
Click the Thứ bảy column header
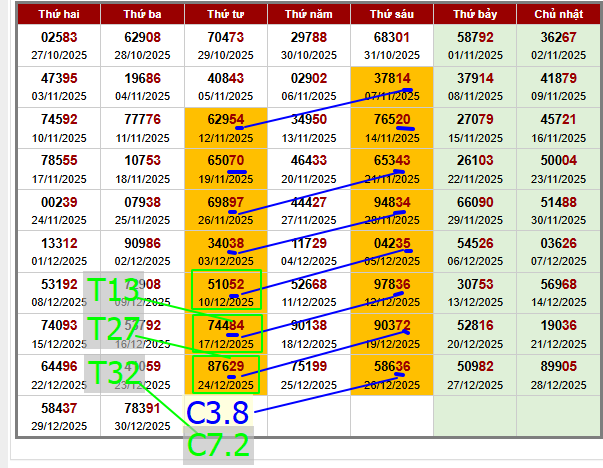[474, 15]
